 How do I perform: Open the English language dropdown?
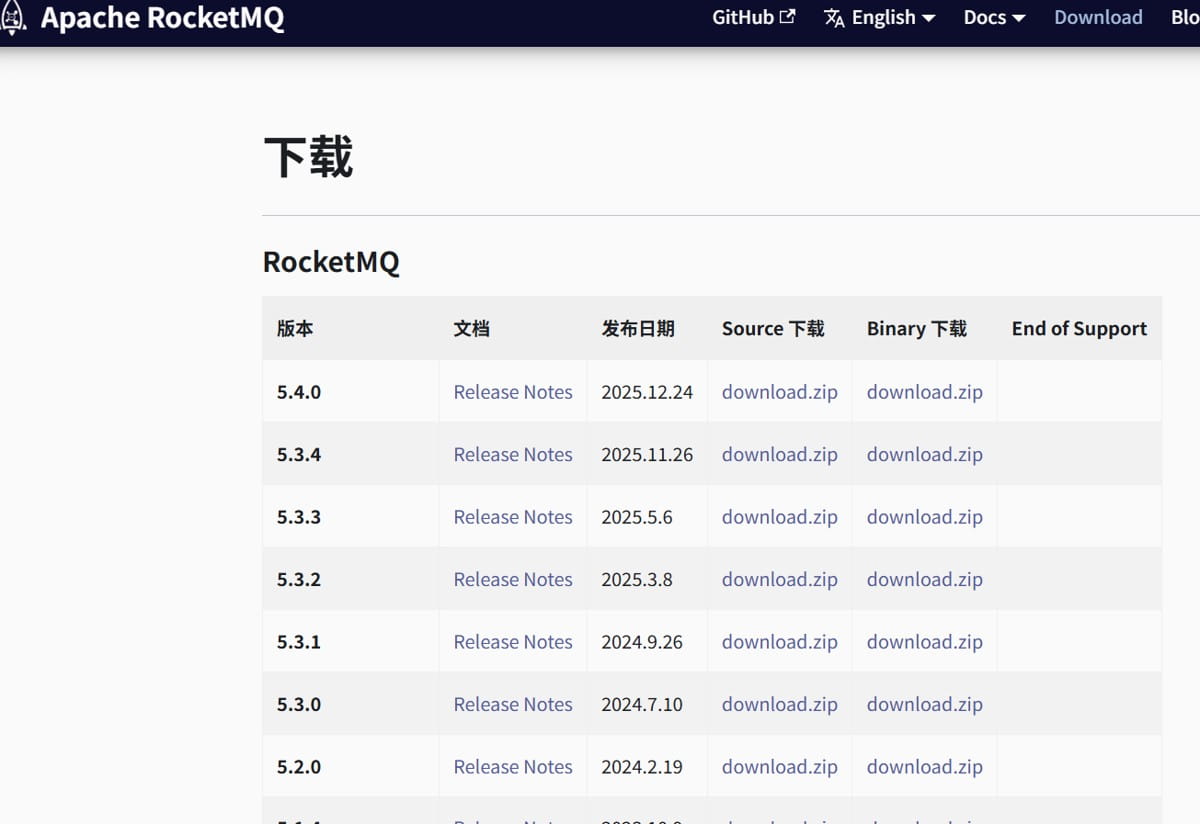[x=883, y=18]
